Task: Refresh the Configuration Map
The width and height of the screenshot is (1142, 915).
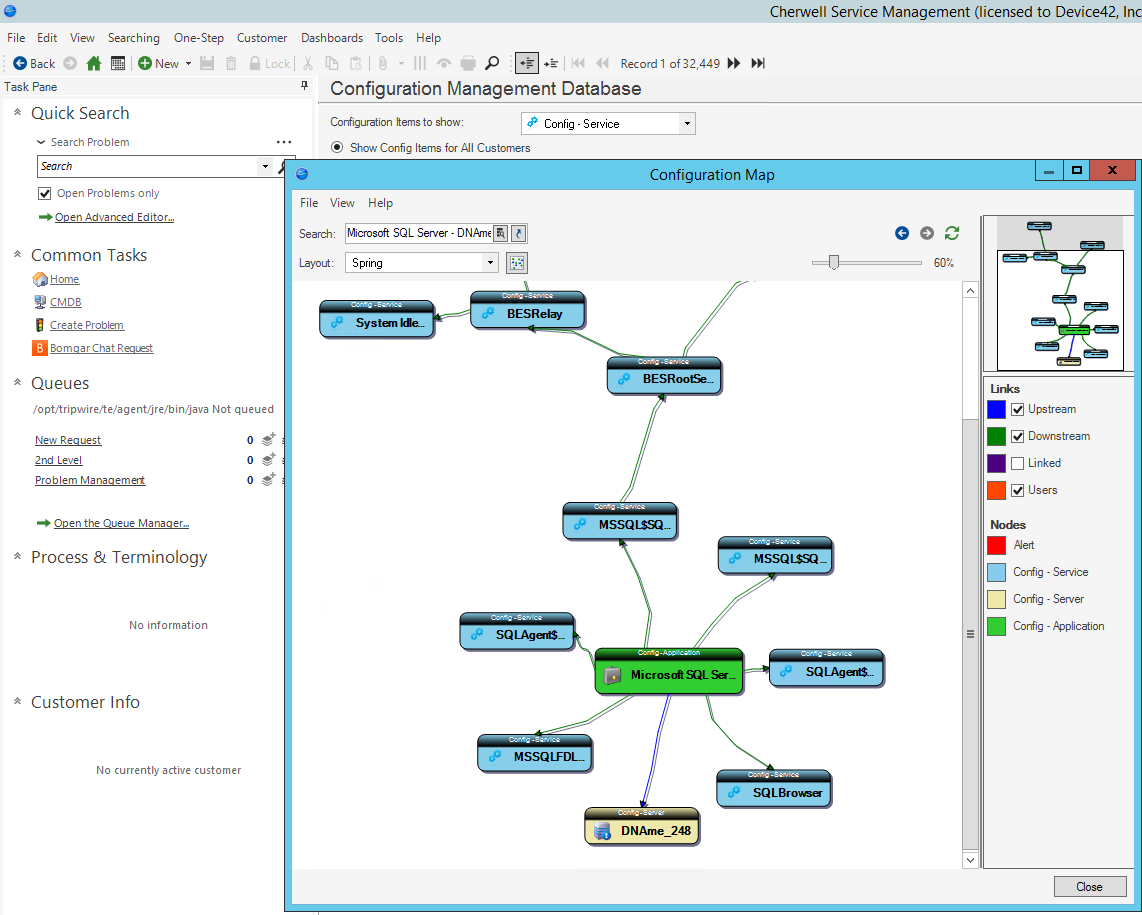Action: [952, 233]
